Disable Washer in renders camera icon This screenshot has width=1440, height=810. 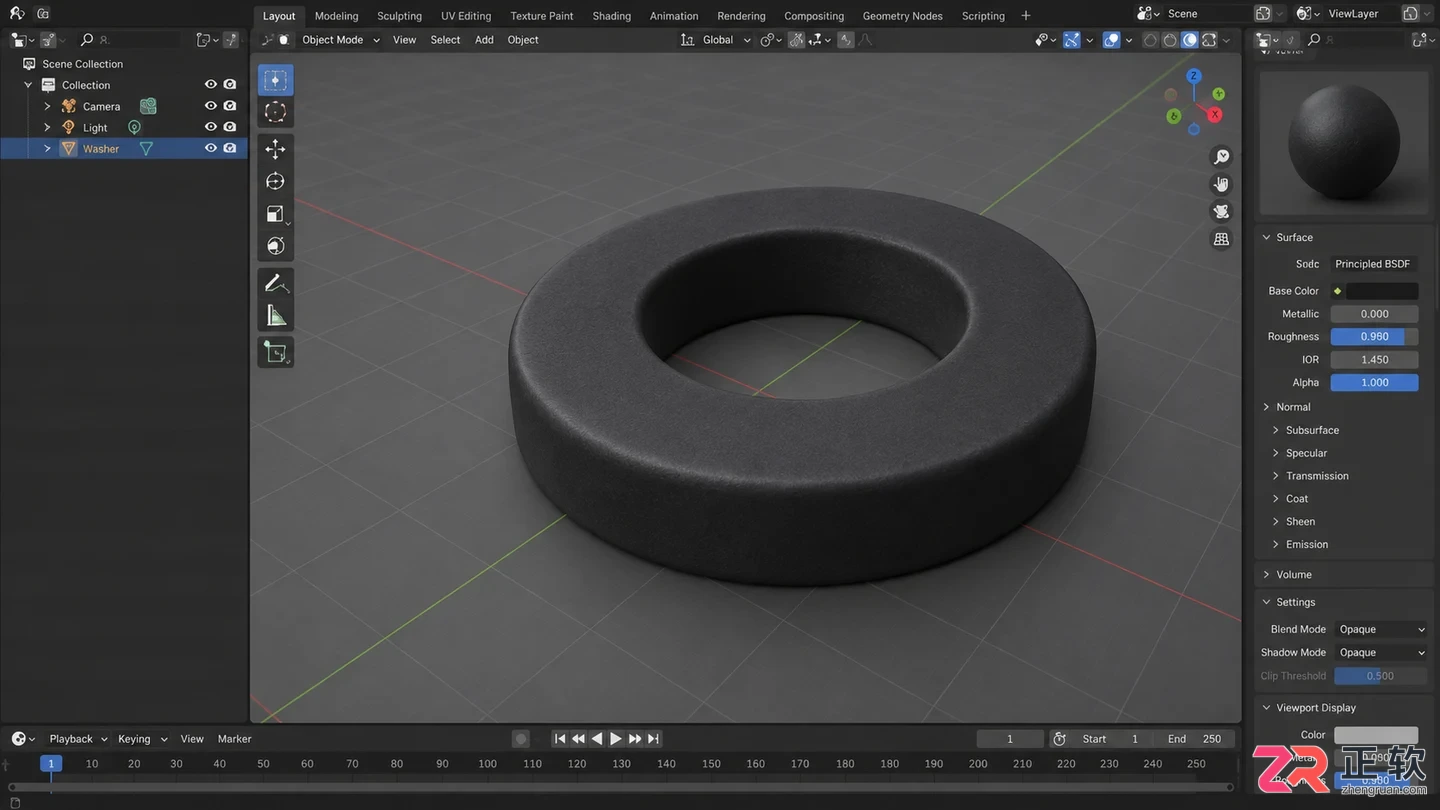230,148
